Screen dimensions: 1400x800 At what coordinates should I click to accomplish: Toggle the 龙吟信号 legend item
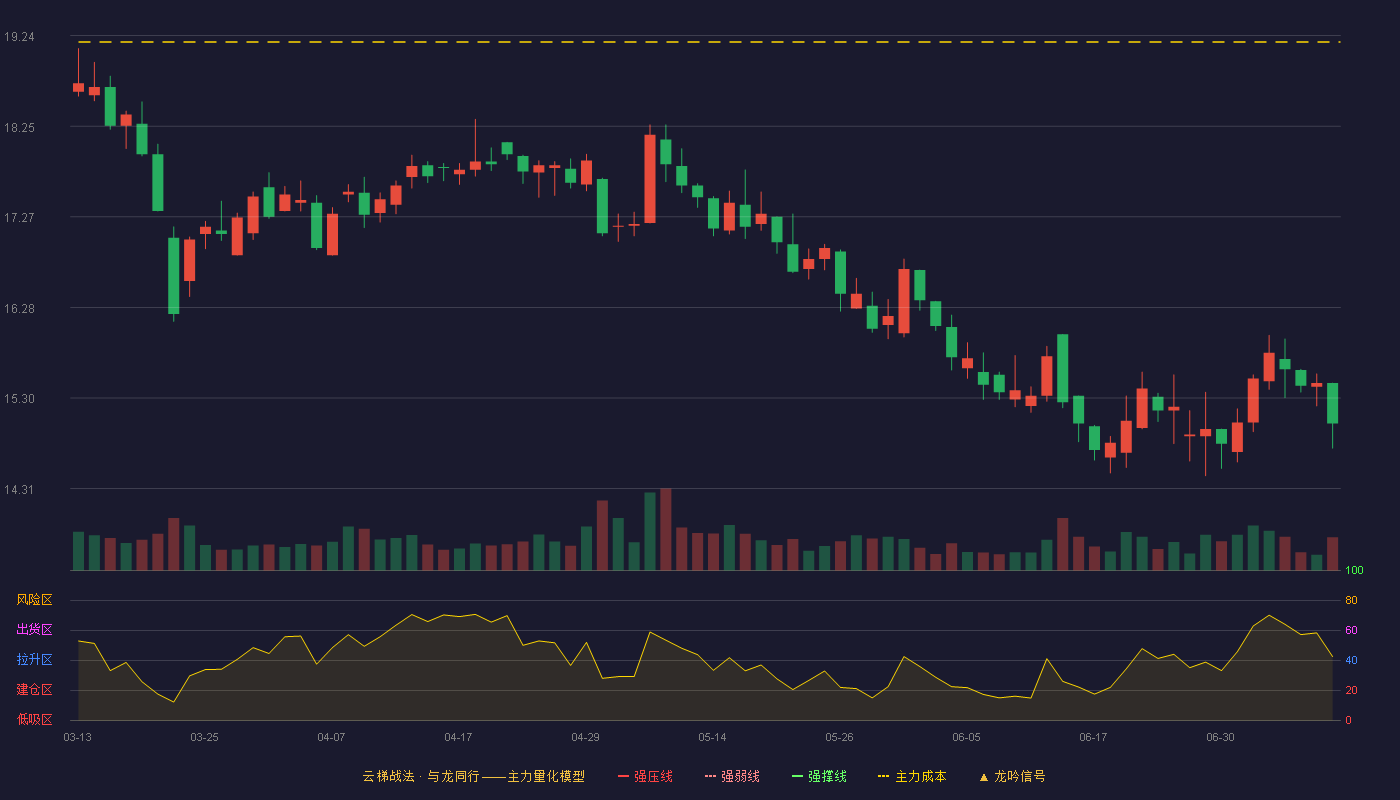click(x=1012, y=776)
